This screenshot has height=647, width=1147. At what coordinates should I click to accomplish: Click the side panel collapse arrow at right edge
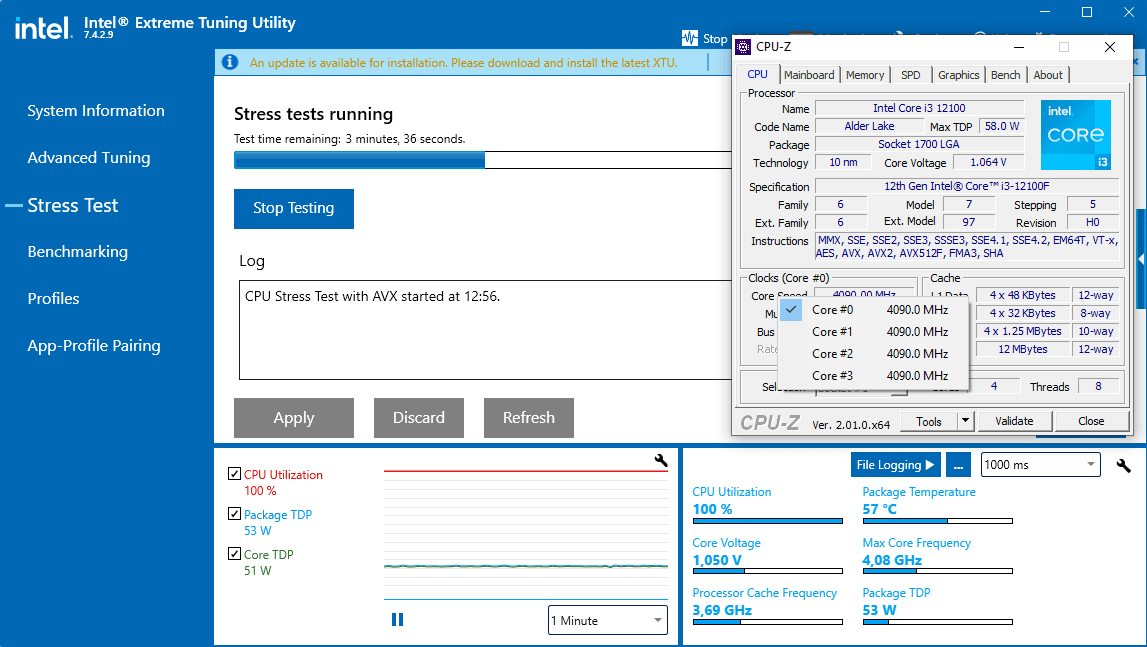(1141, 259)
